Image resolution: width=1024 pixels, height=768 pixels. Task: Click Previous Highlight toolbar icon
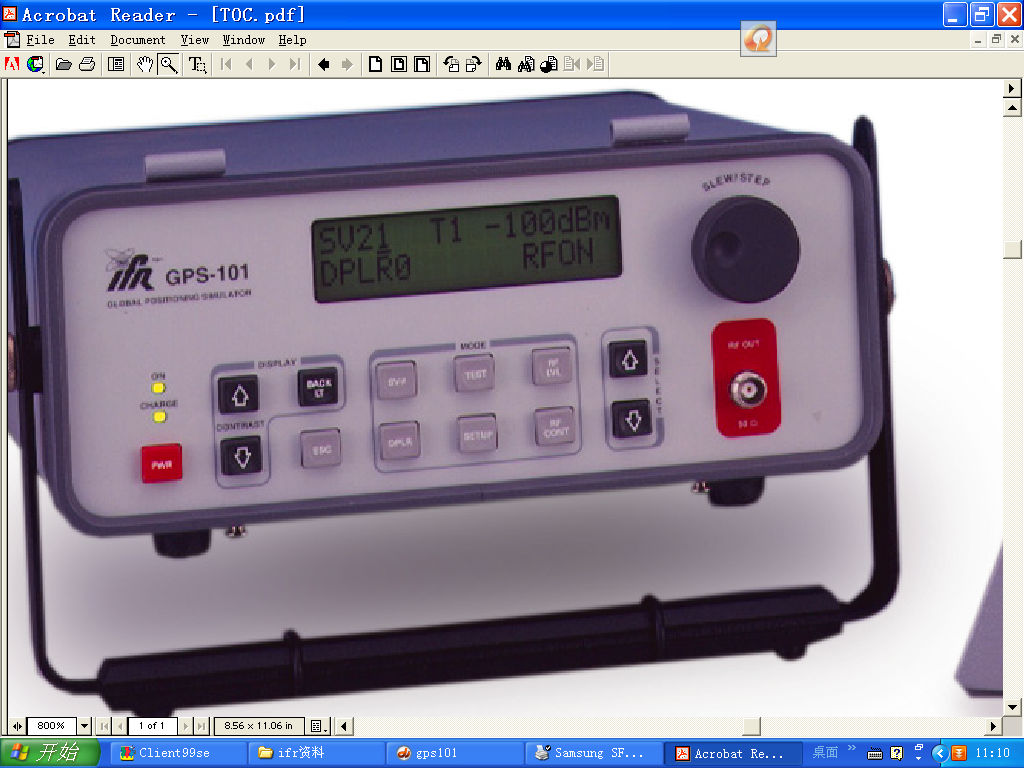tap(571, 64)
